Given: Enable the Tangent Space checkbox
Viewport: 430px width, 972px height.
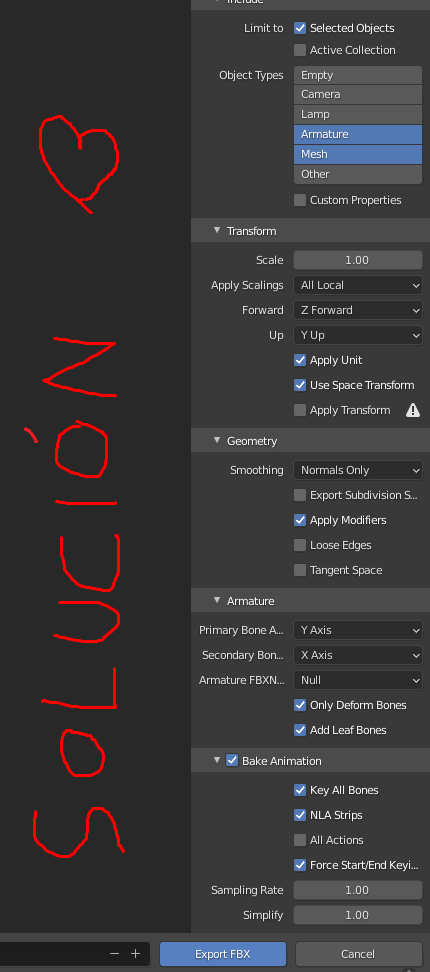Looking at the screenshot, I should click(300, 570).
